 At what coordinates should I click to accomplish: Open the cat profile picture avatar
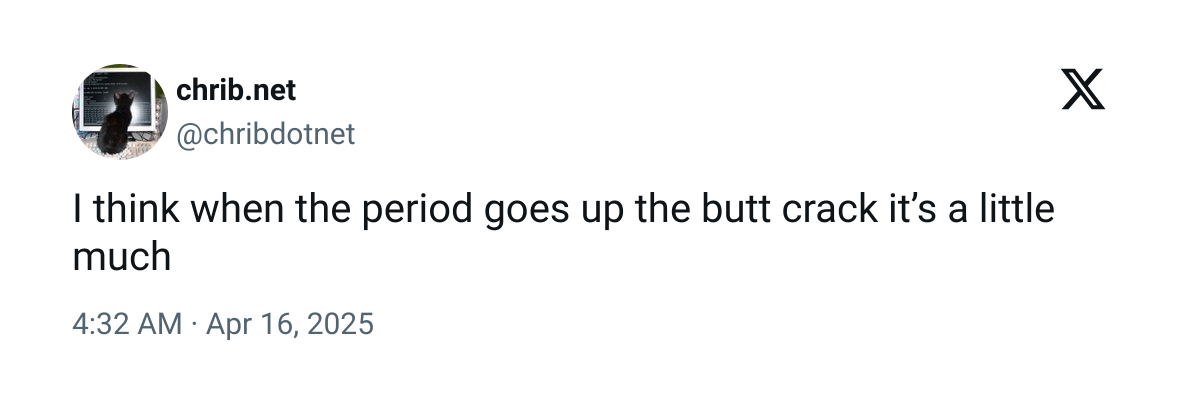[x=119, y=111]
